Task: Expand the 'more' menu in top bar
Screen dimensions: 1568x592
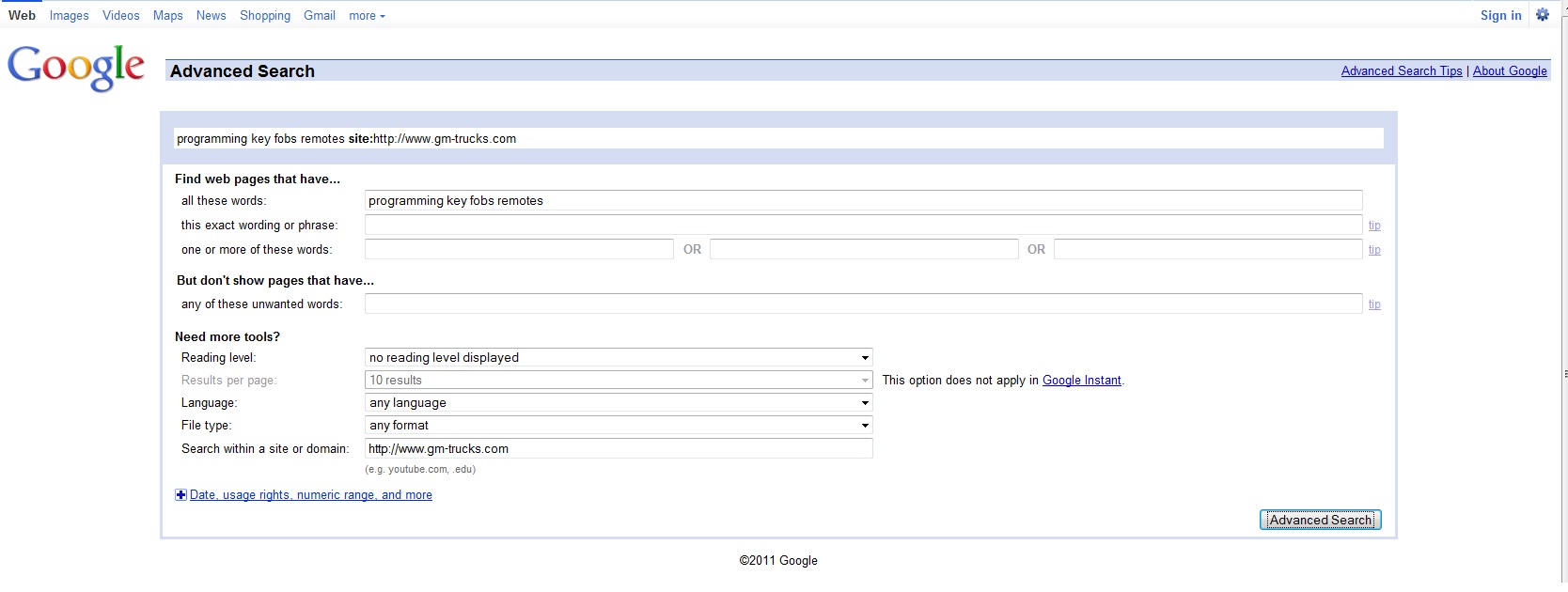Action: (367, 16)
